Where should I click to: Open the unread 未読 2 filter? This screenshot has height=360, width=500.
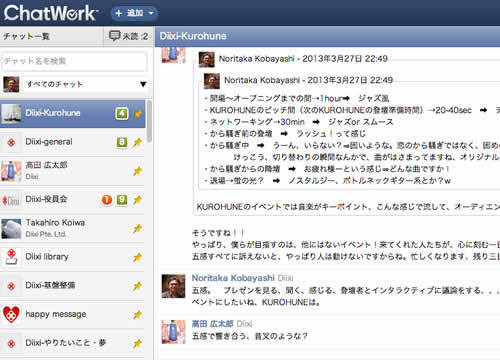click(129, 36)
